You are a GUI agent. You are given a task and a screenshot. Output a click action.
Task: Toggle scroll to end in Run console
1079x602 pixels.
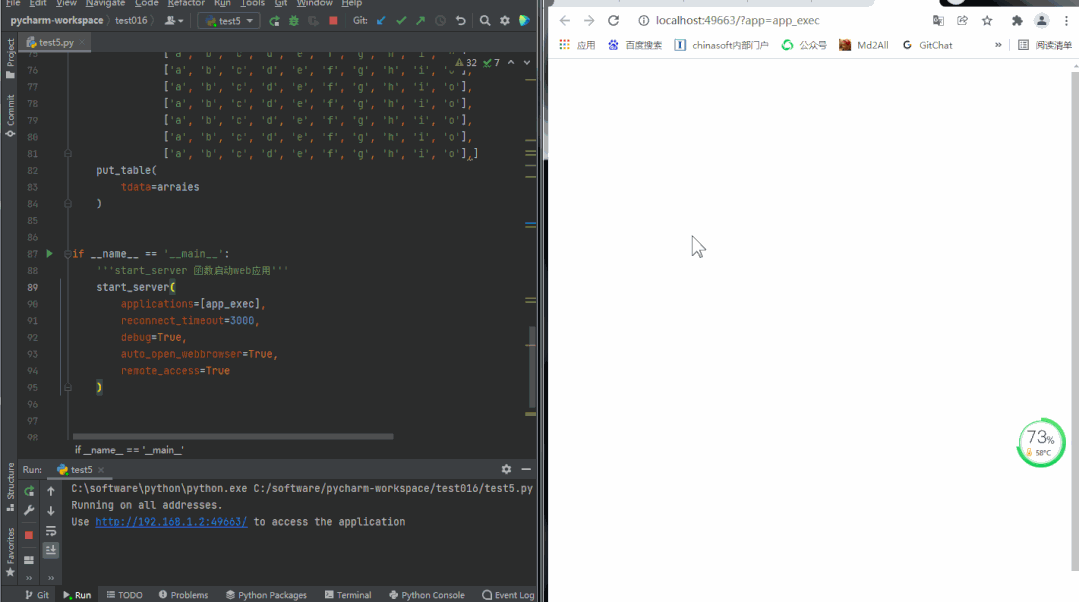pyautogui.click(x=51, y=550)
